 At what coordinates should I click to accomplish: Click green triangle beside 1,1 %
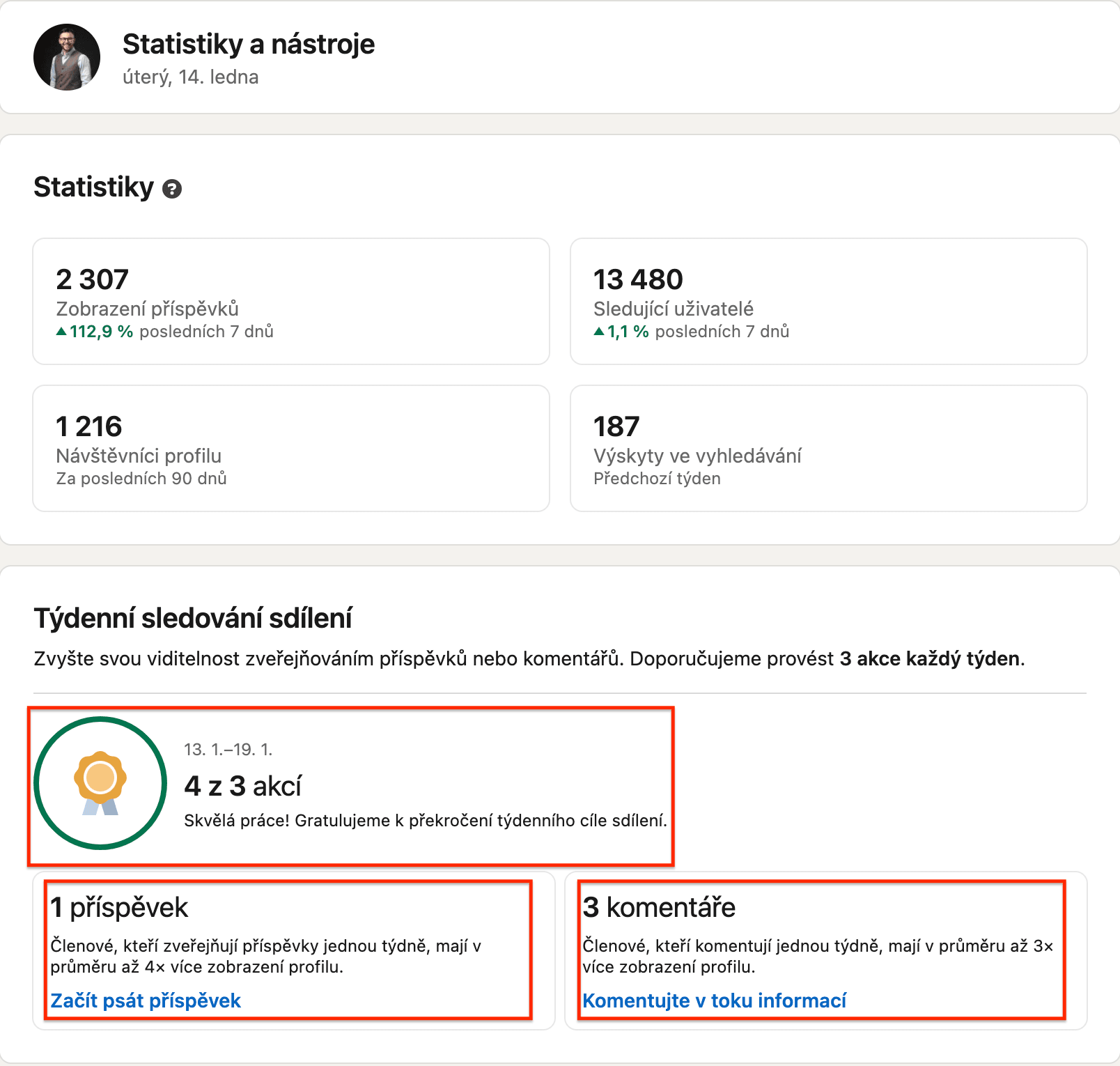(599, 332)
